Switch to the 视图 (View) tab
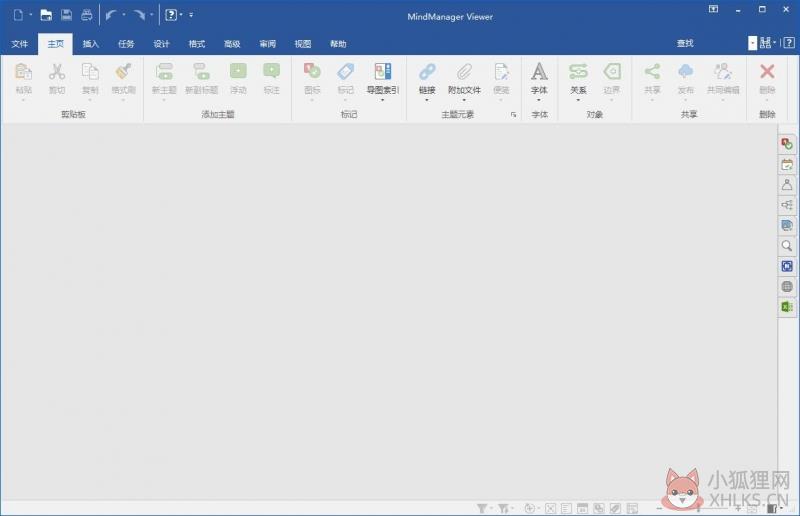Screen dimensions: 800x516 [x=303, y=44]
